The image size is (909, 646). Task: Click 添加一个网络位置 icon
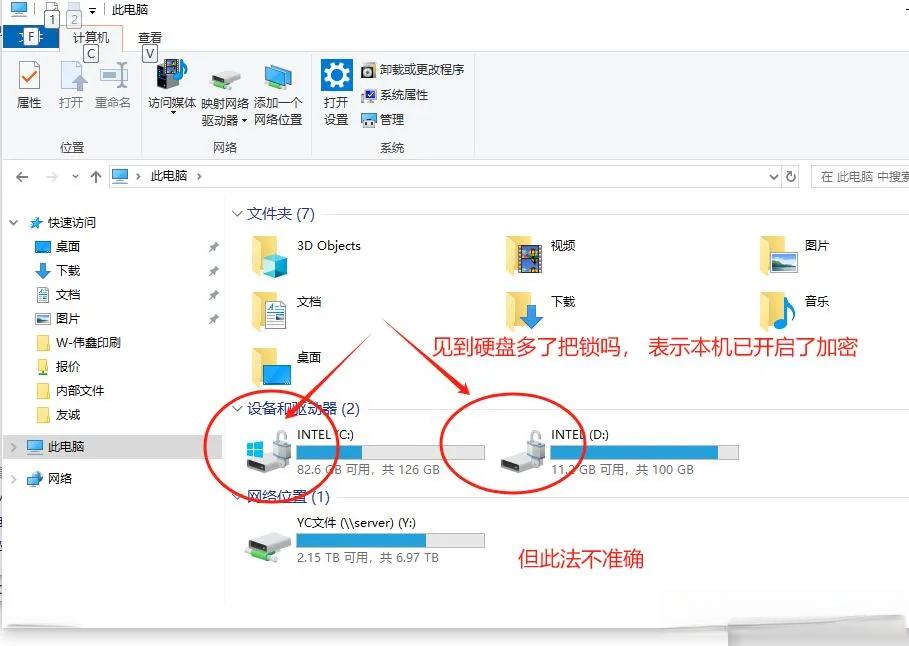(278, 79)
